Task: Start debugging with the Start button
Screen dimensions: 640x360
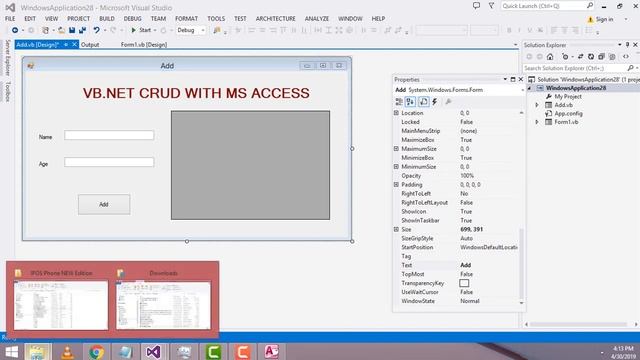Action: coord(141,30)
